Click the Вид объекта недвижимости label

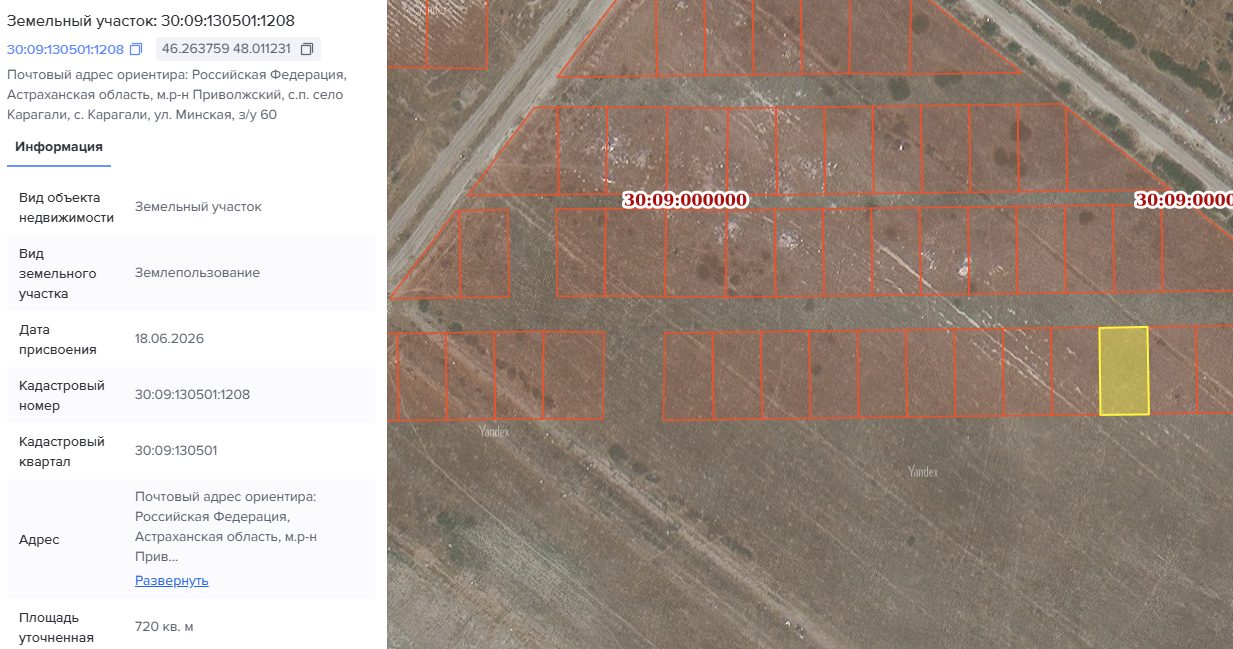pyautogui.click(x=67, y=207)
